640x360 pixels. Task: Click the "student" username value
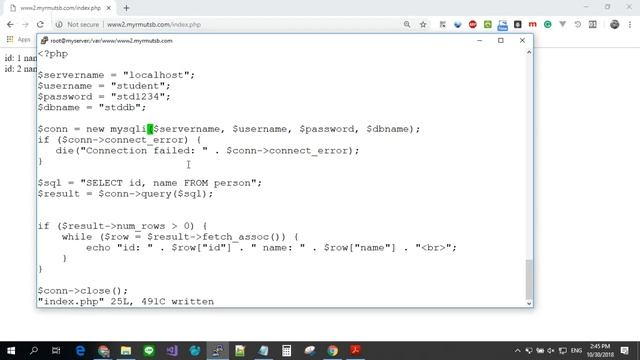(138, 86)
